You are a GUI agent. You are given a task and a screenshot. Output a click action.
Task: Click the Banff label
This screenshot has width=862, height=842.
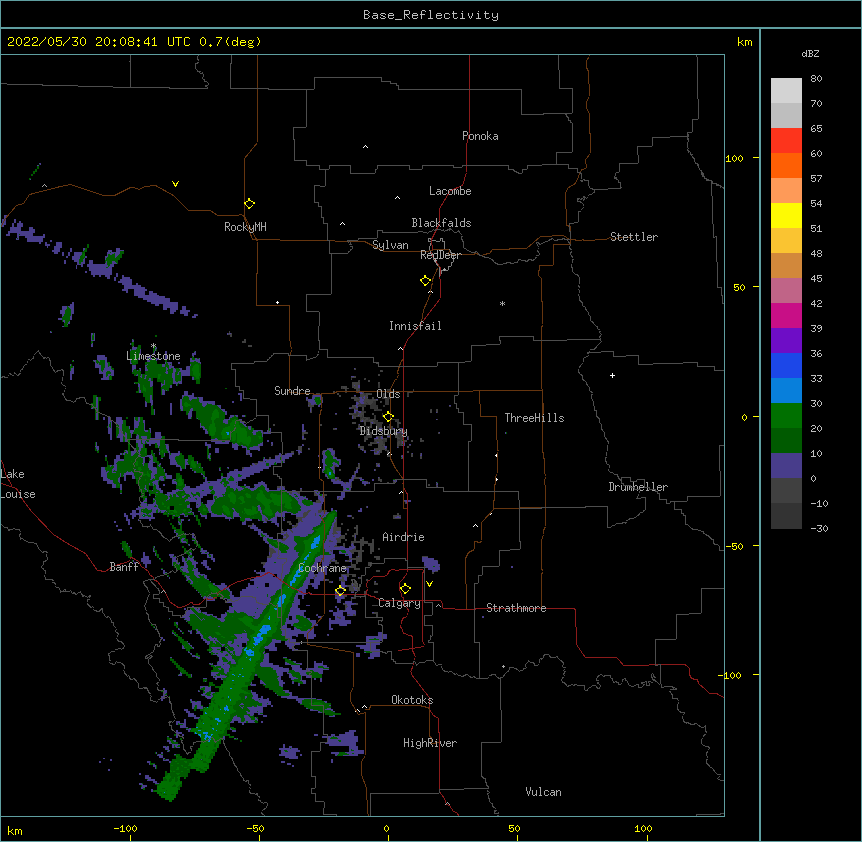pyautogui.click(x=124, y=567)
